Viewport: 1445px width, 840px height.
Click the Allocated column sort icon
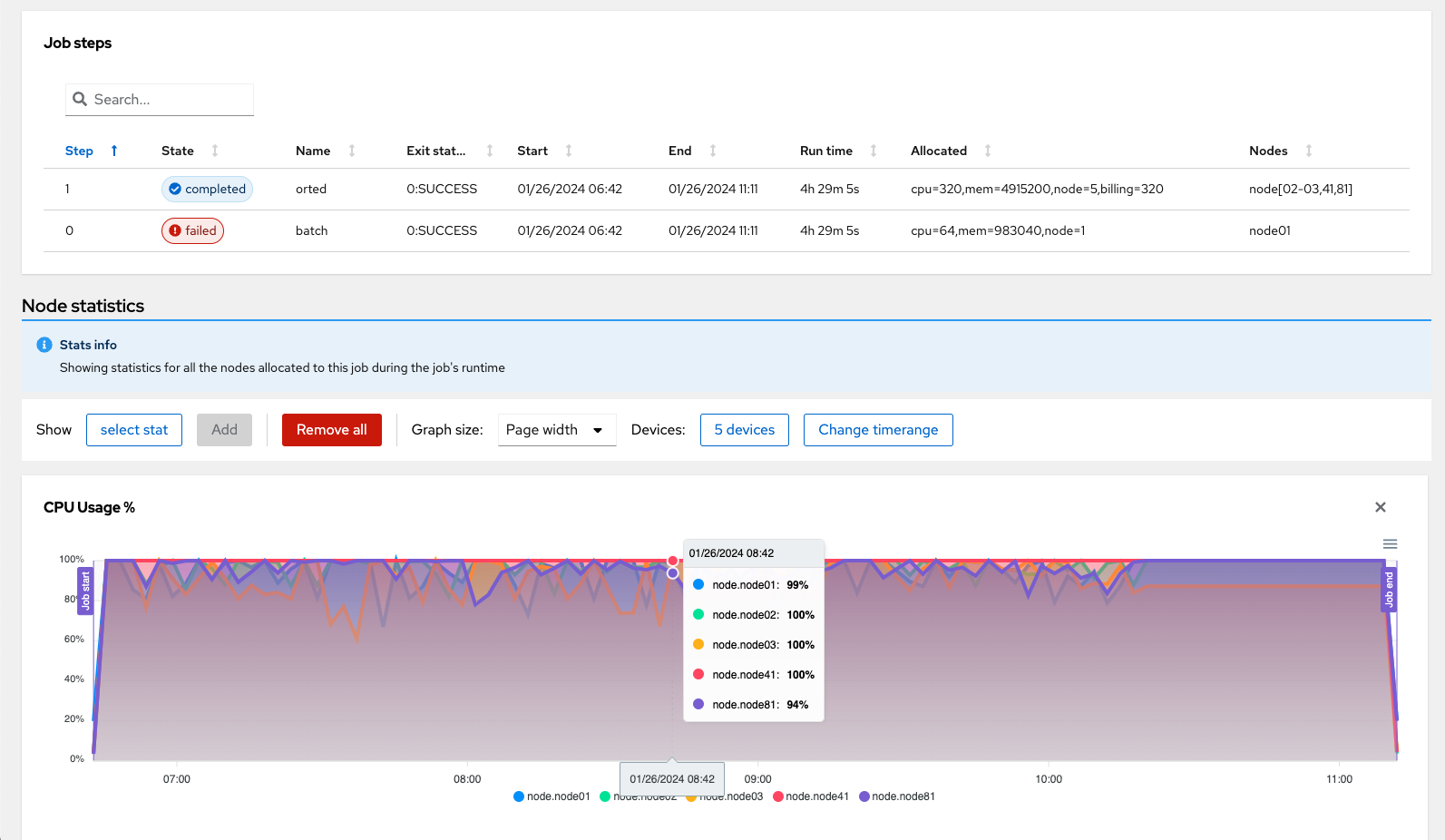pos(988,151)
